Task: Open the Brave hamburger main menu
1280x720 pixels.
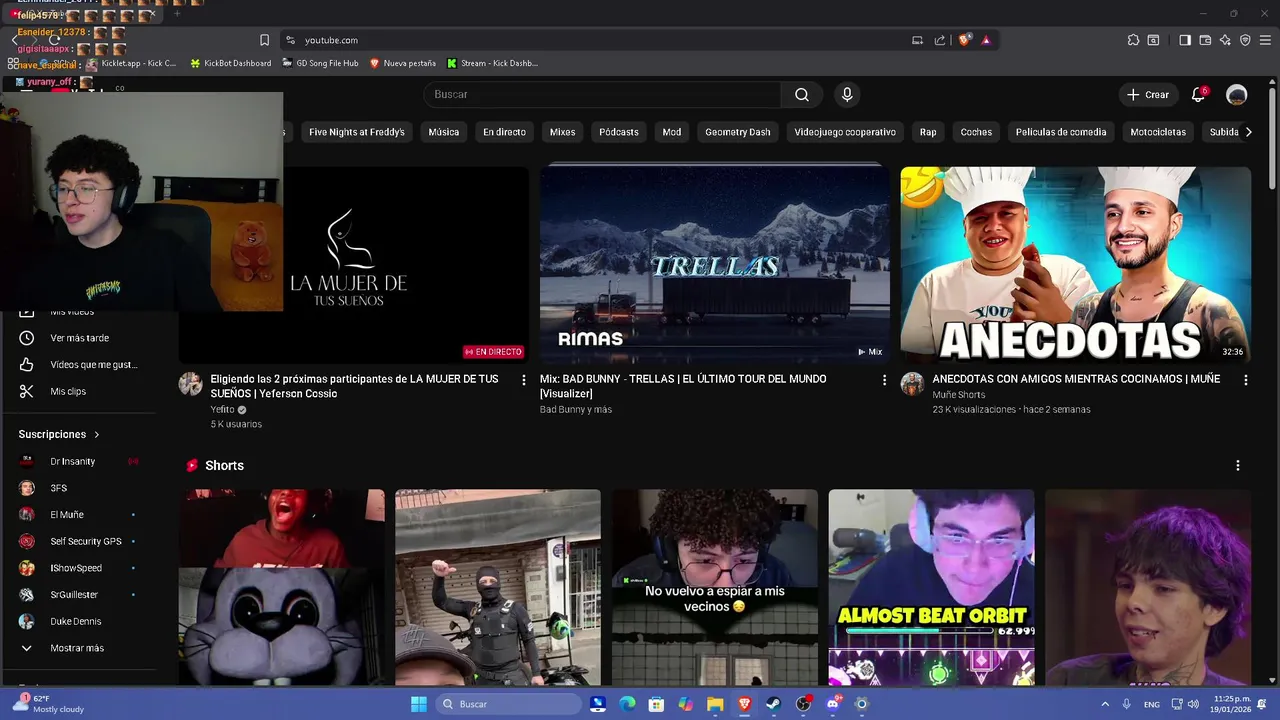Action: (x=1265, y=40)
